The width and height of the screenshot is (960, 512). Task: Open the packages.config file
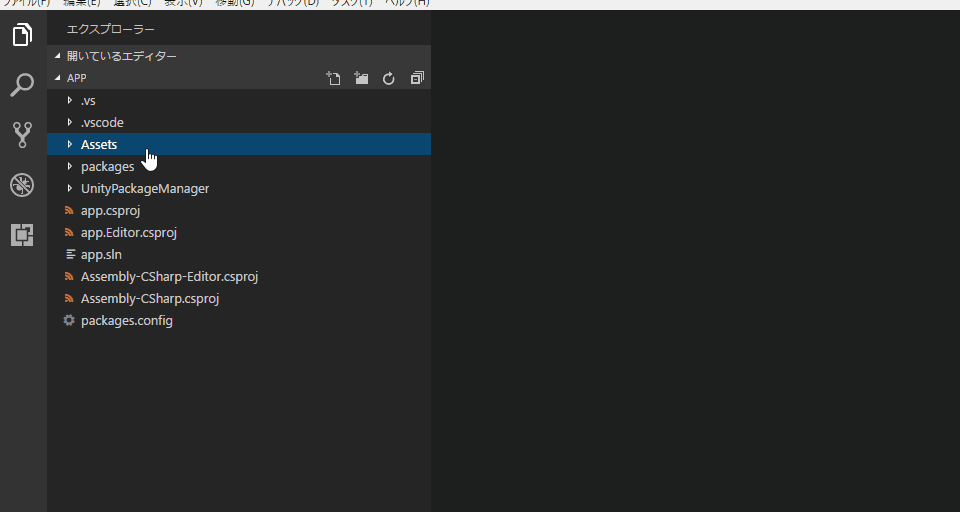tap(239, 321)
